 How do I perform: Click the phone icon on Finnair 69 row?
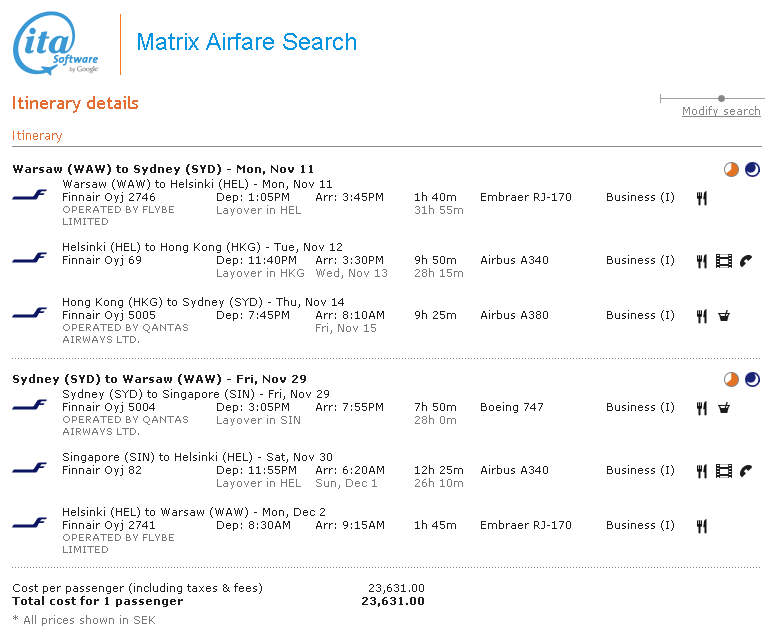746,261
